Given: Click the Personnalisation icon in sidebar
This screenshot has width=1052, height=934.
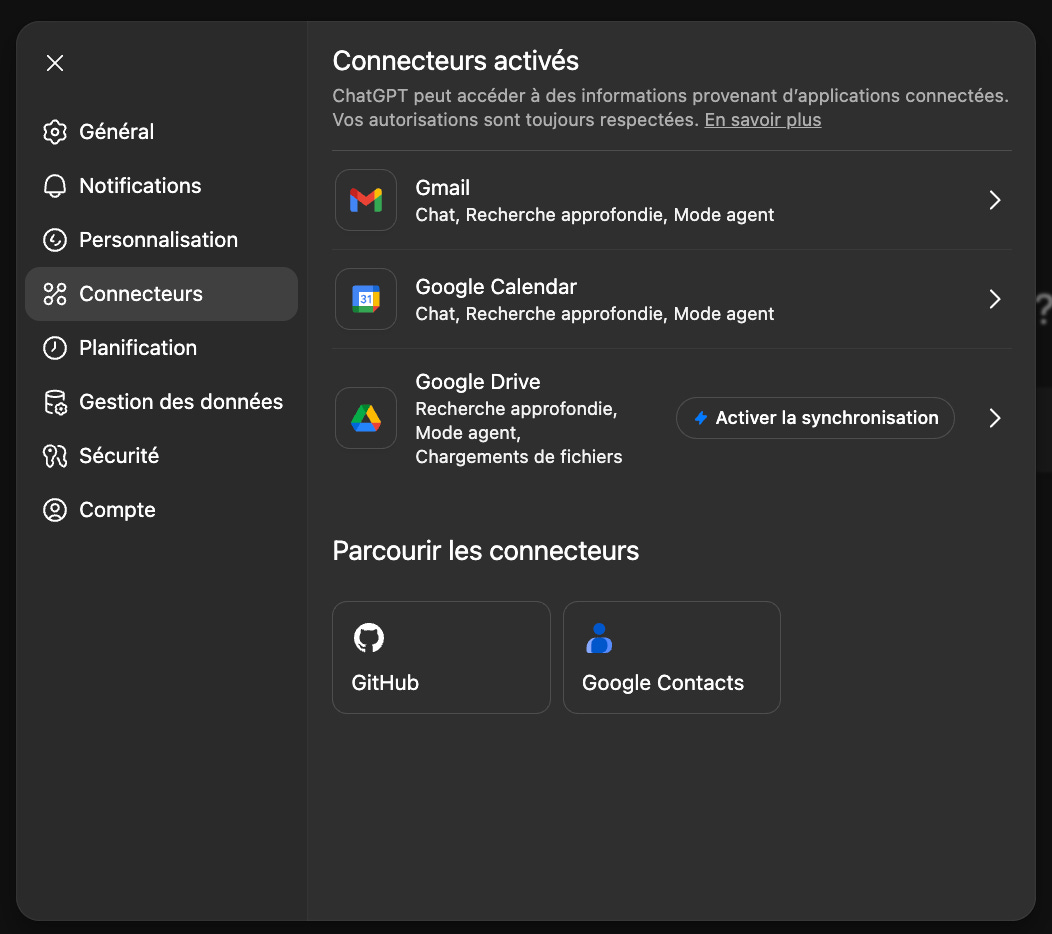Looking at the screenshot, I should pyautogui.click(x=55, y=240).
